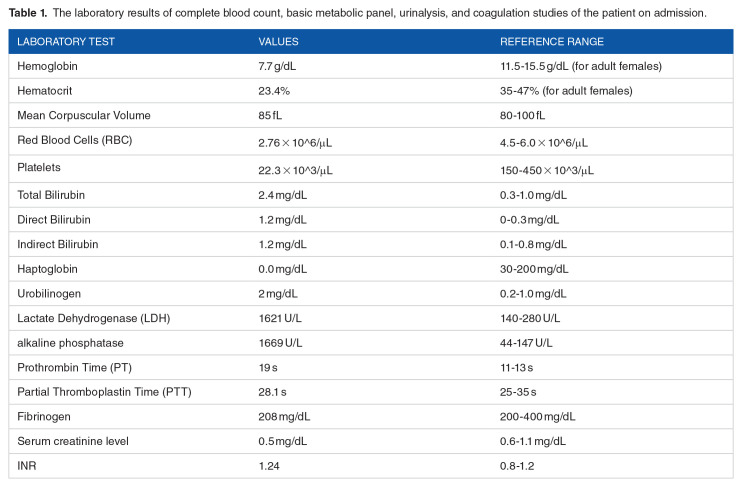Select the Hemoglobin row label
This screenshot has width=742, height=487.
click(x=46, y=66)
